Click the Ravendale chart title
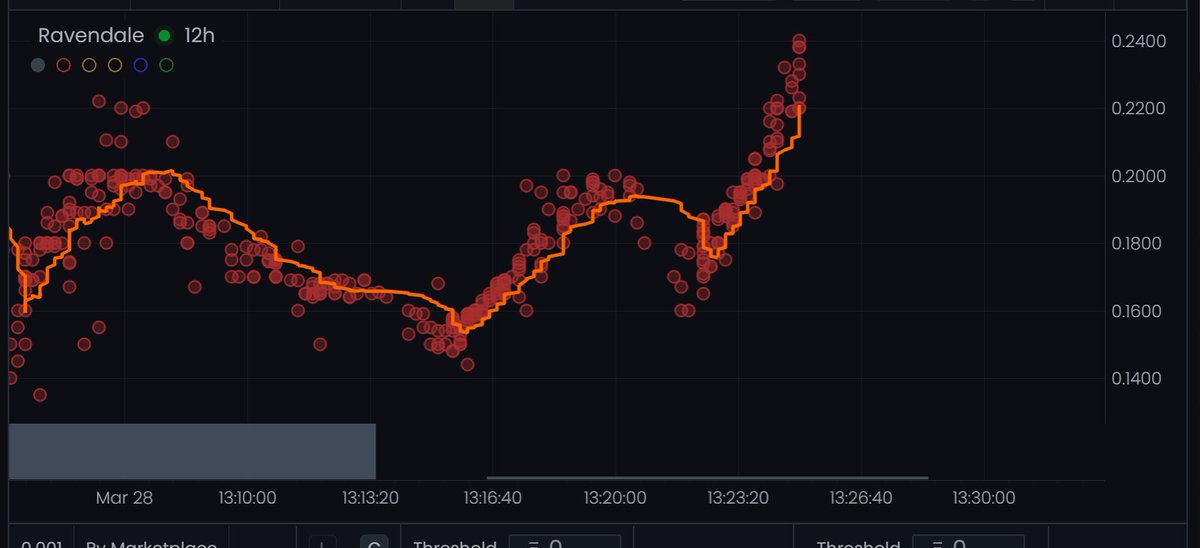 pos(90,36)
